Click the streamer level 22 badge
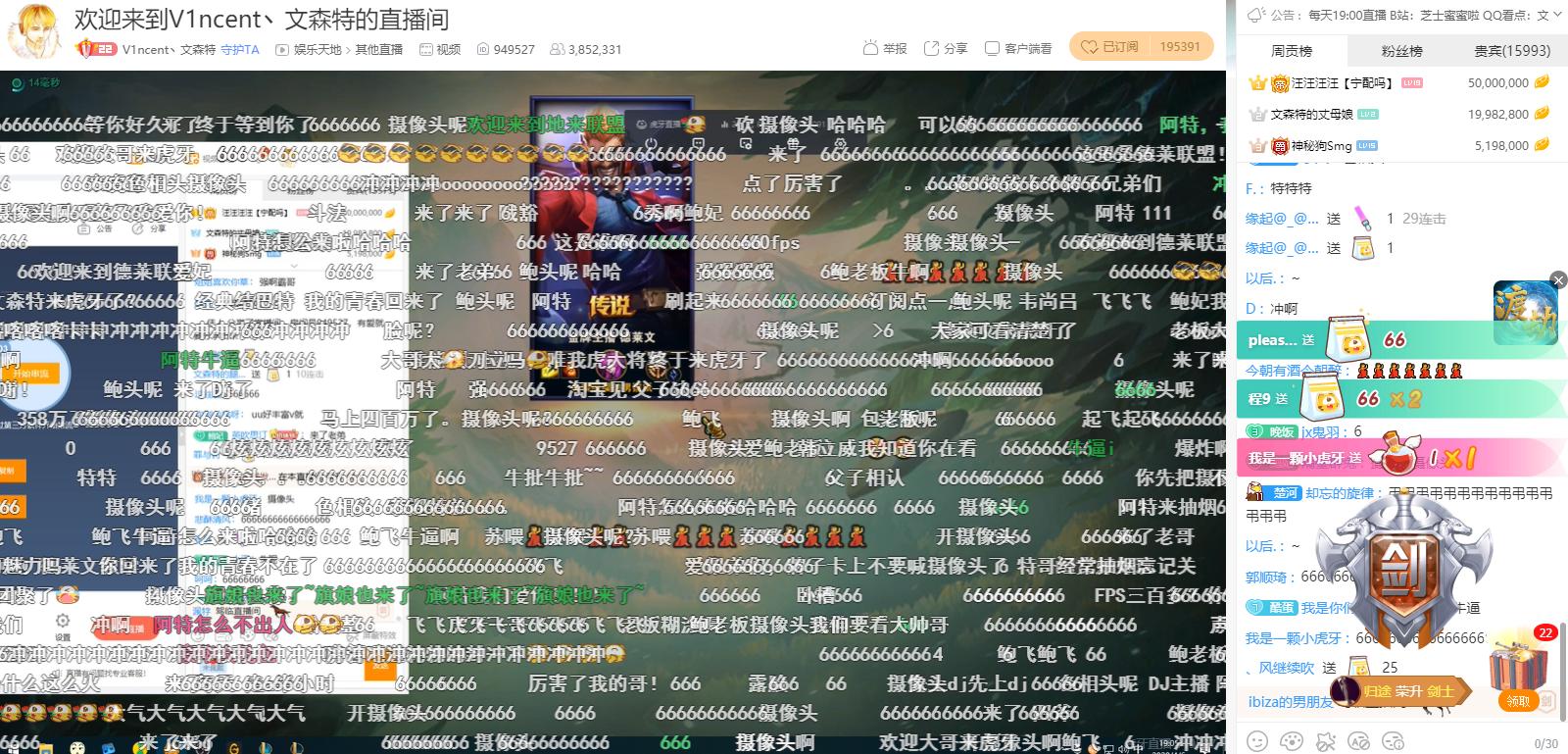1568x754 pixels. click(x=96, y=49)
